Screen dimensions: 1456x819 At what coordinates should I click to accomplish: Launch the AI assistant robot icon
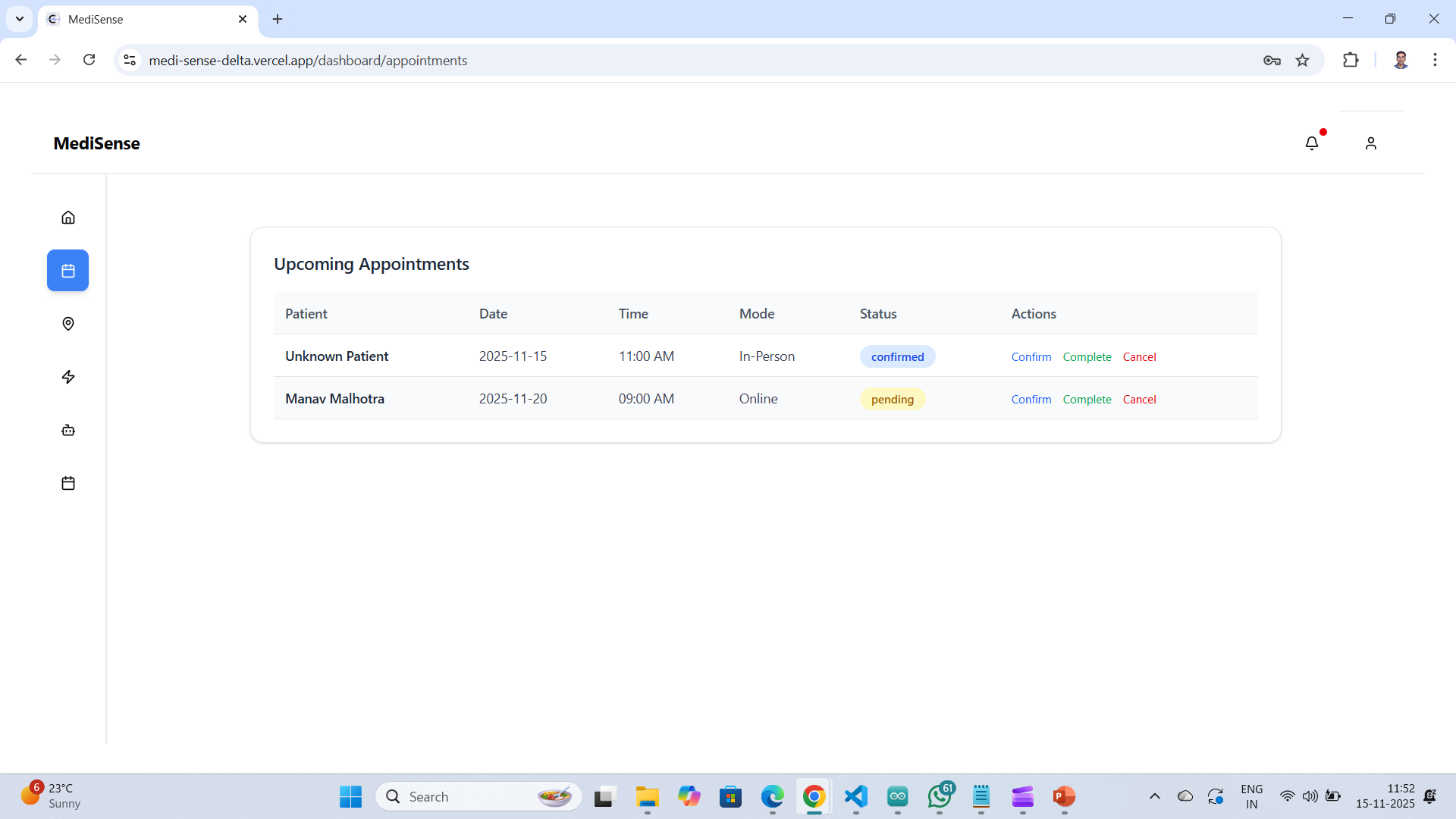coord(67,430)
